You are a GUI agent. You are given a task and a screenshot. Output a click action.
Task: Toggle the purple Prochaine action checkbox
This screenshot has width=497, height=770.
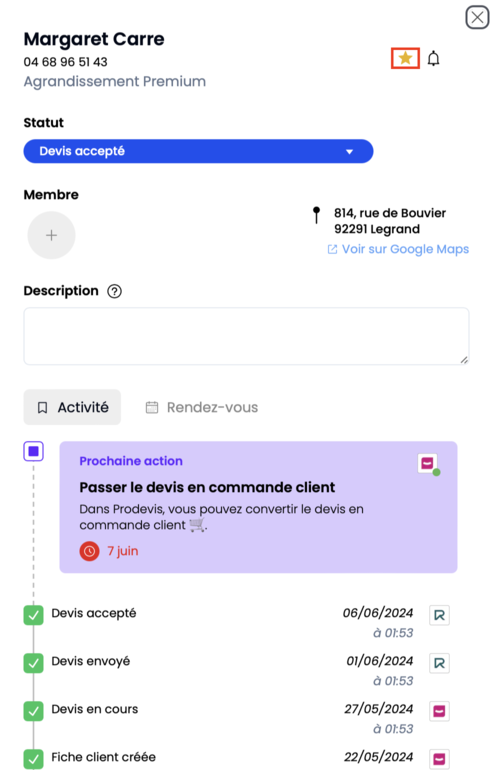[34, 451]
